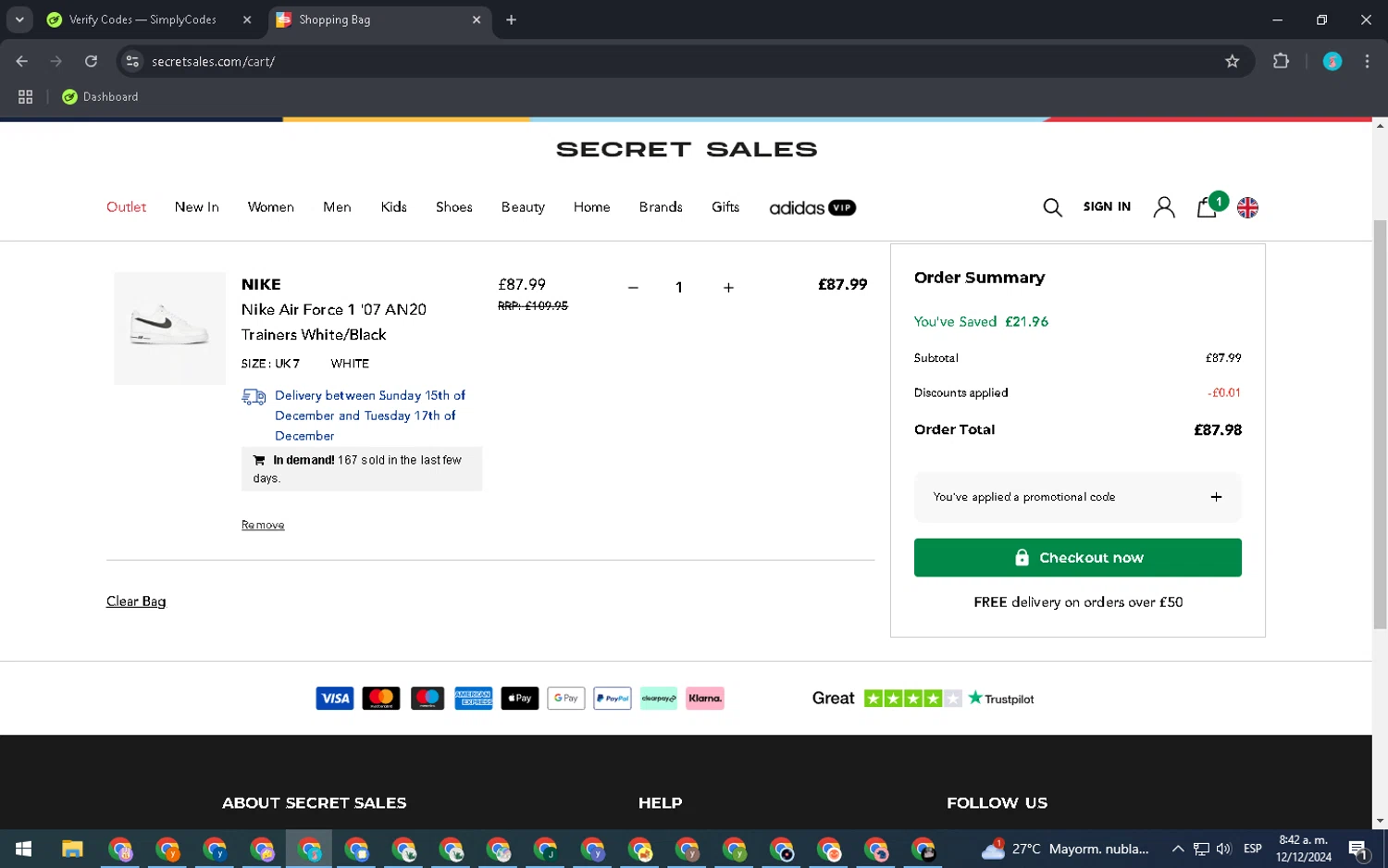Open the tab search dropdown arrow
This screenshot has width=1388, height=868.
coord(19,19)
